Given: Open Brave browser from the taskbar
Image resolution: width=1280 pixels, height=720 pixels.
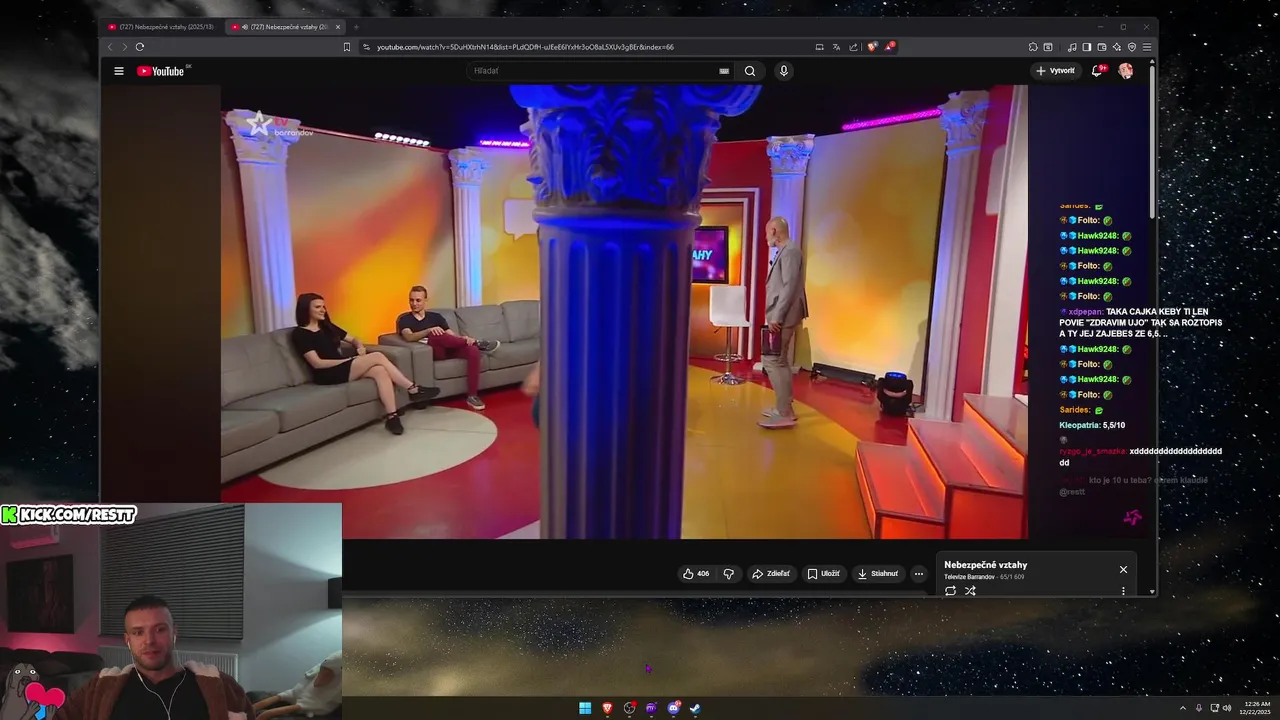Looking at the screenshot, I should [607, 708].
